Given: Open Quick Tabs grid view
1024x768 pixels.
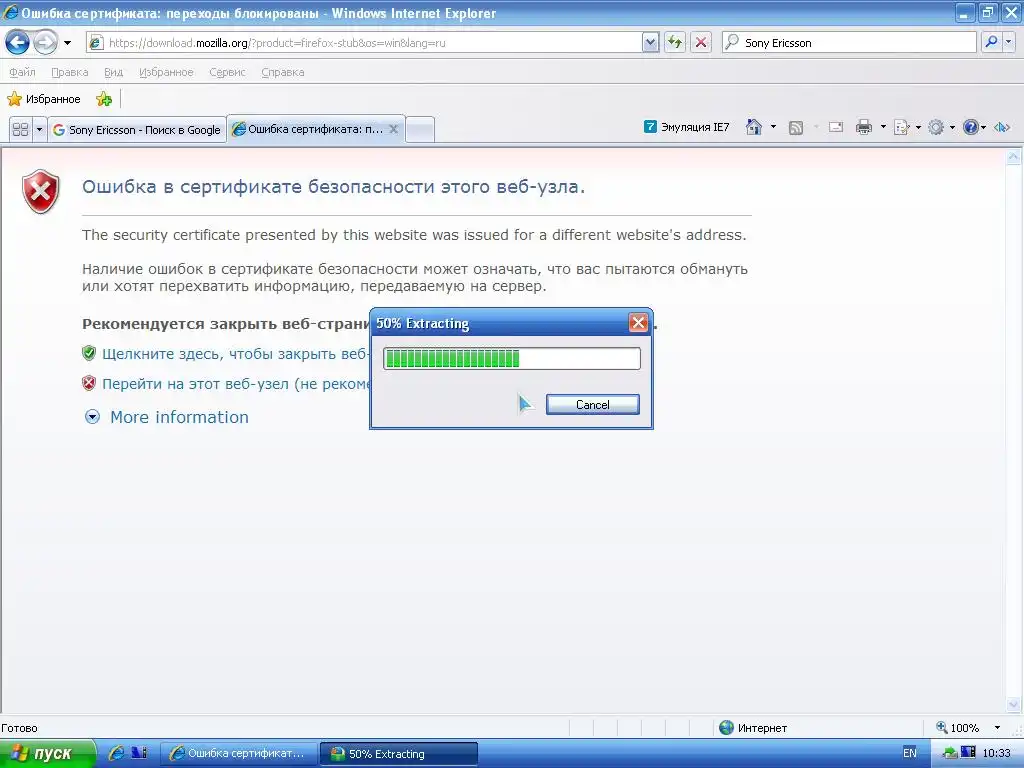Looking at the screenshot, I should [21, 129].
